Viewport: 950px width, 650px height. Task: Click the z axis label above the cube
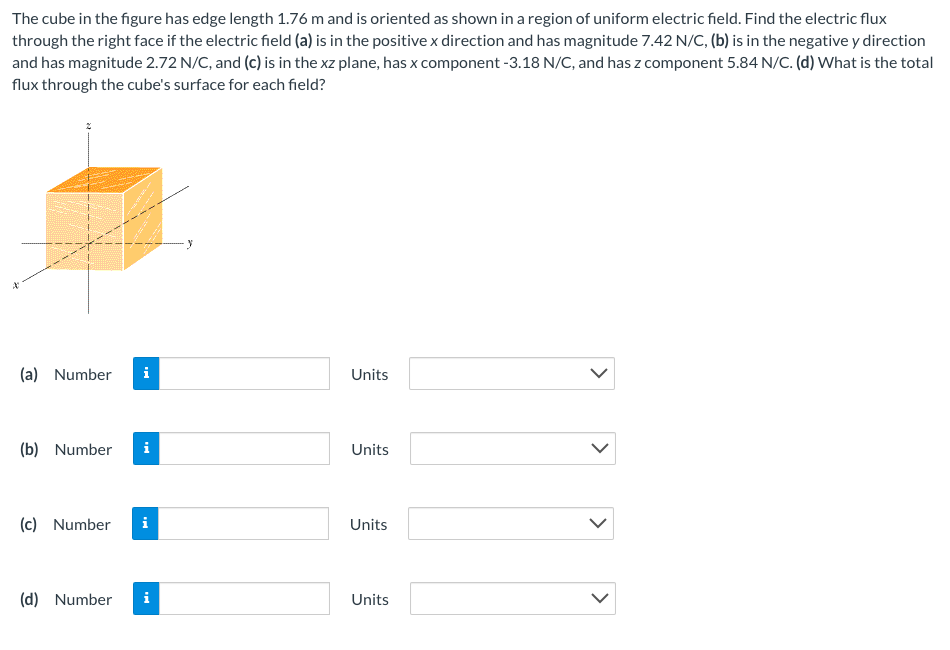pyautogui.click(x=88, y=126)
